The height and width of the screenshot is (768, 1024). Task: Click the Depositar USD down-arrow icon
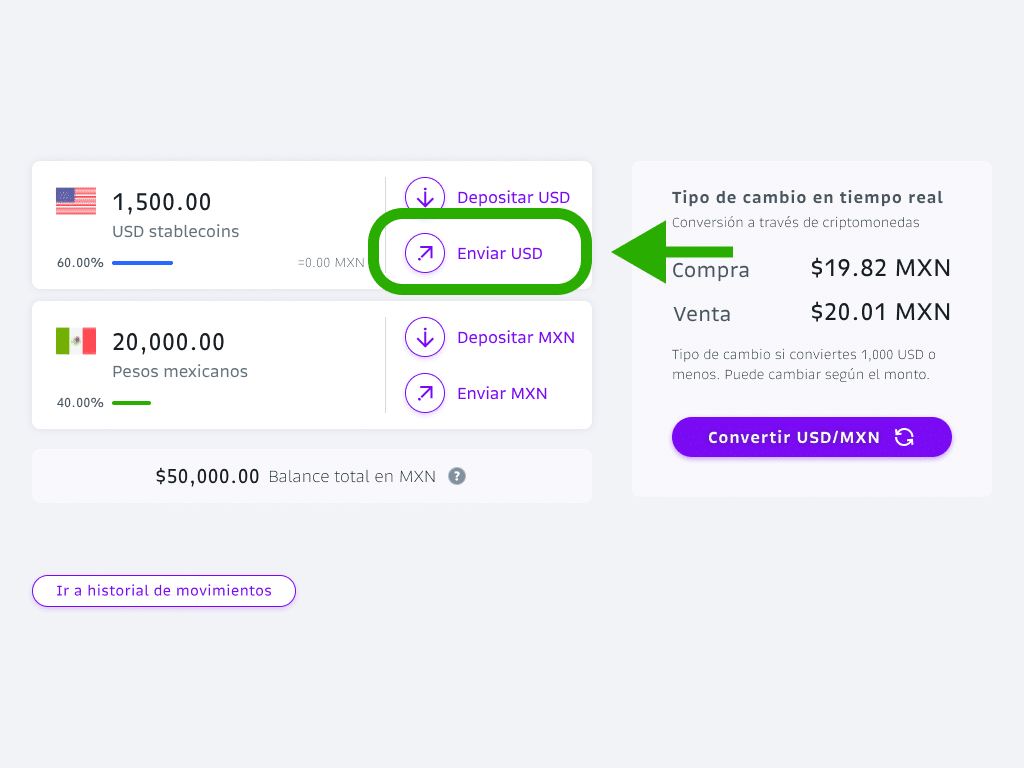pos(425,197)
